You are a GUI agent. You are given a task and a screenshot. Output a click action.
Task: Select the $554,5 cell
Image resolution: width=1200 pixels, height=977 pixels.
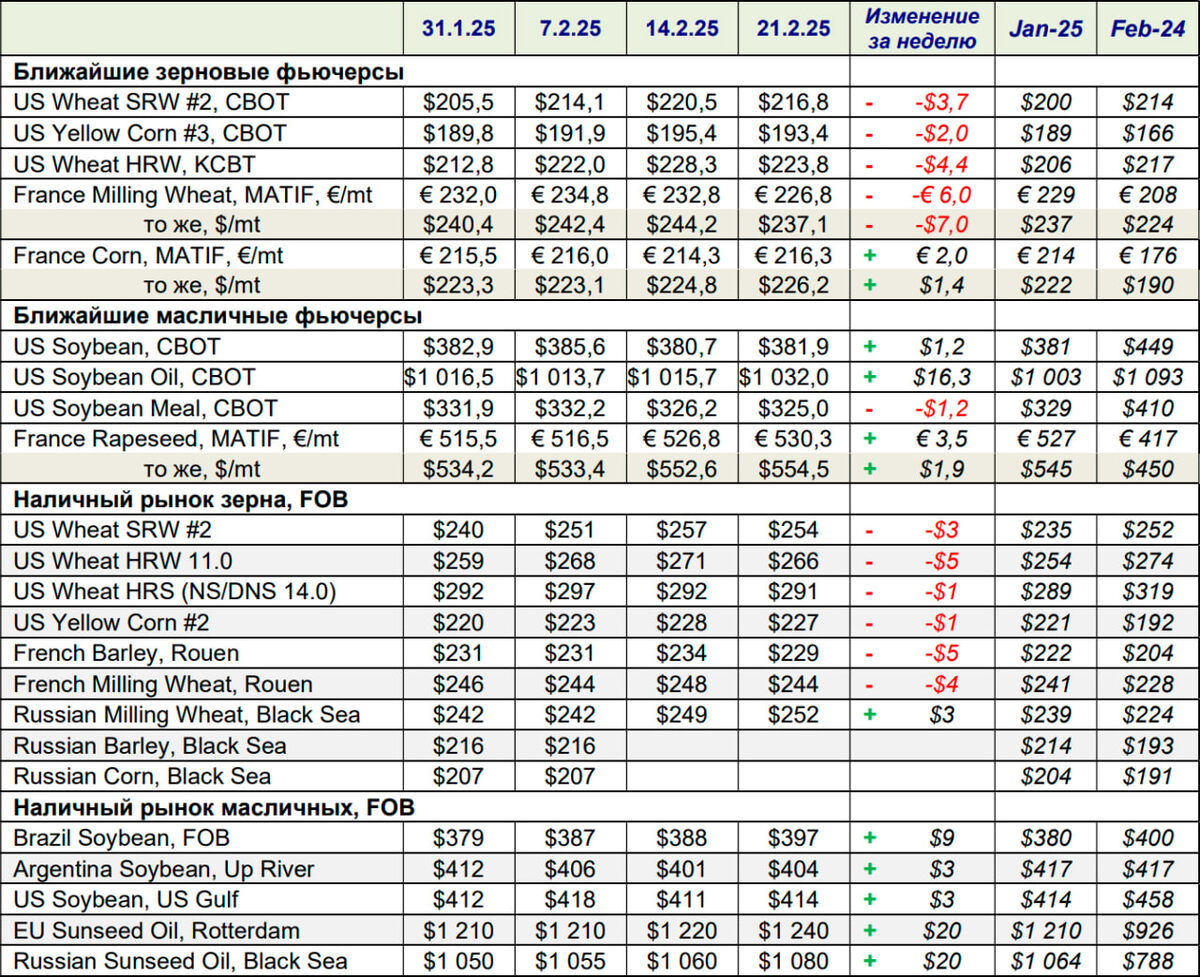coord(794,469)
